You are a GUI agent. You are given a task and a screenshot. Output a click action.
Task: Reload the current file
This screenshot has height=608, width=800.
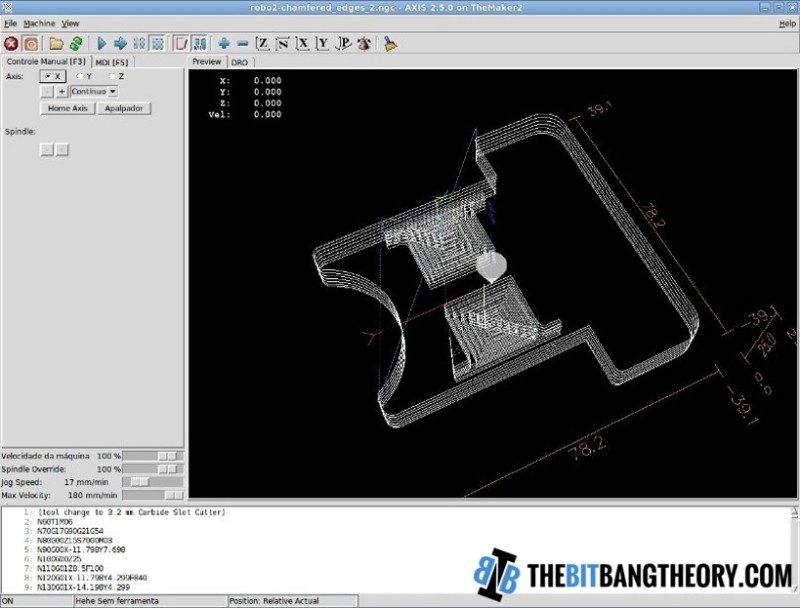coord(76,43)
